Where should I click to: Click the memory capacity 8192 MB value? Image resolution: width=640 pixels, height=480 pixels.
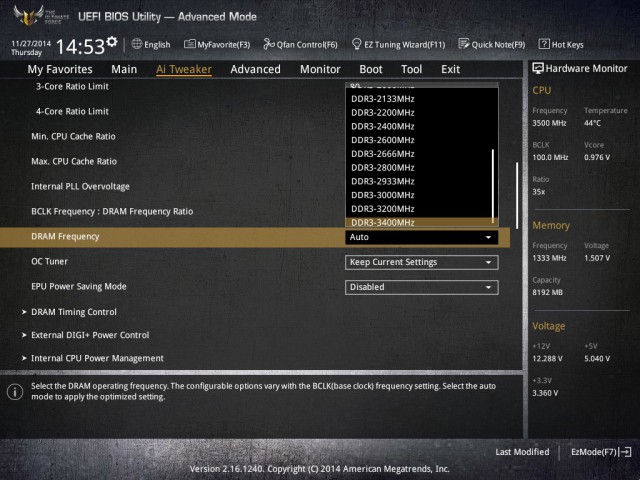[547, 292]
